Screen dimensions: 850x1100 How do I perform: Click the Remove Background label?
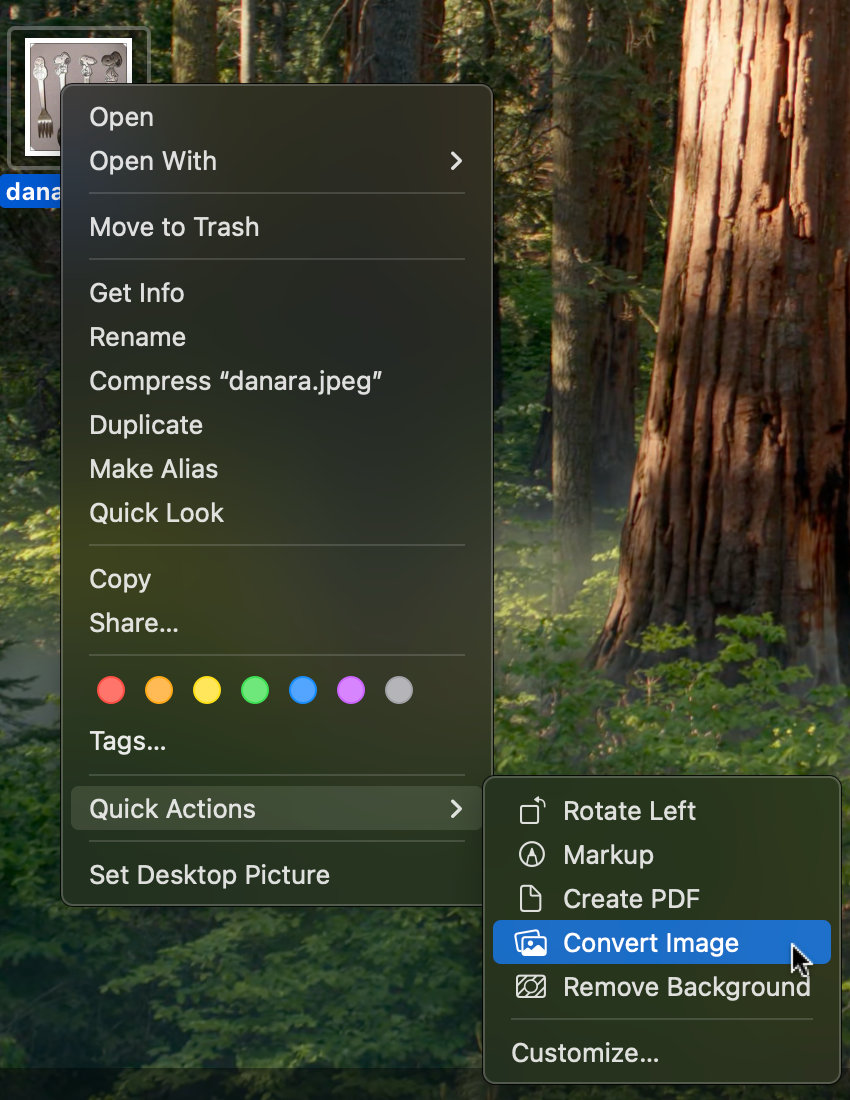687,987
